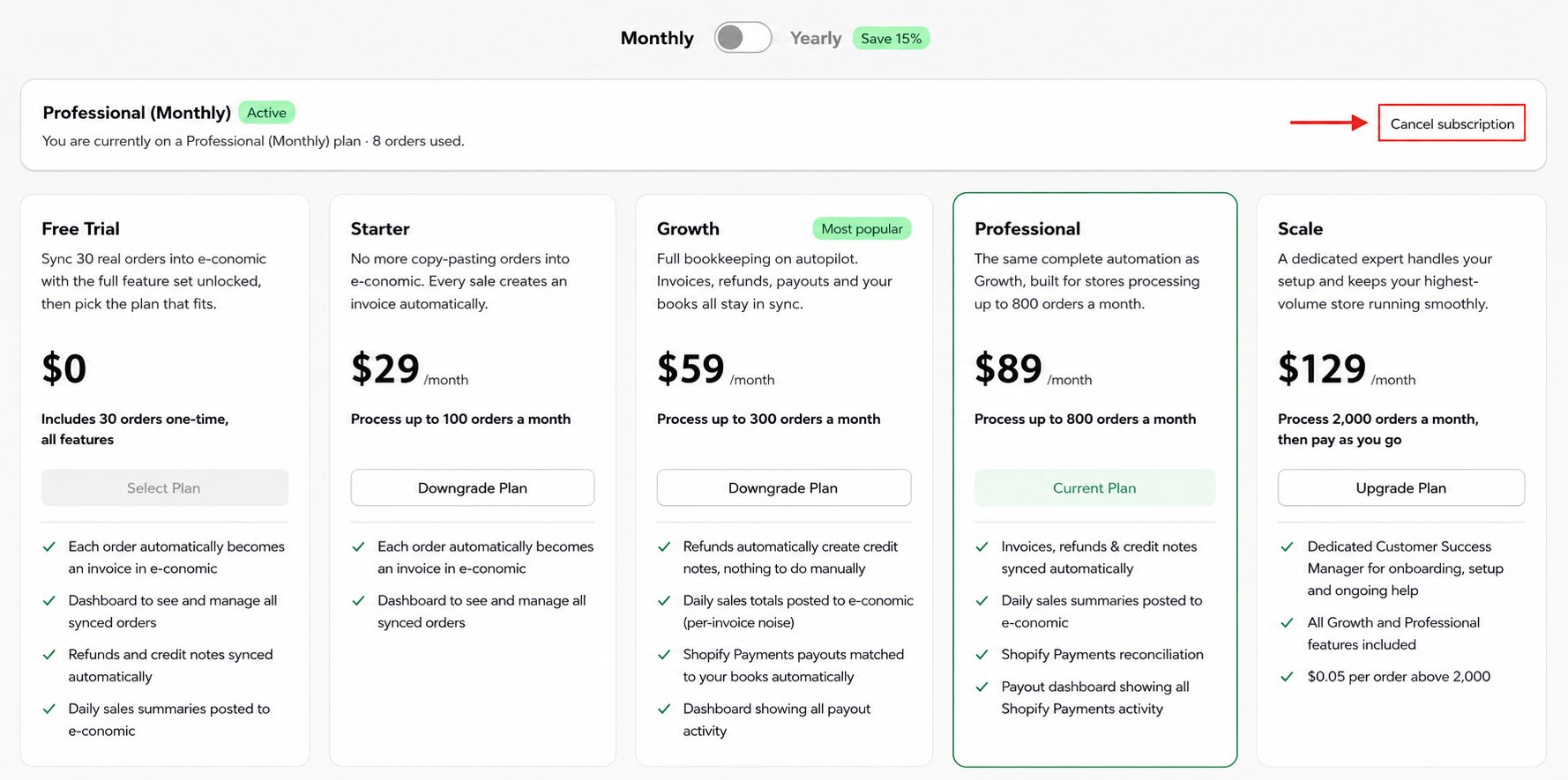Click checkmark beside All Growth and Professional features

(x=1288, y=622)
